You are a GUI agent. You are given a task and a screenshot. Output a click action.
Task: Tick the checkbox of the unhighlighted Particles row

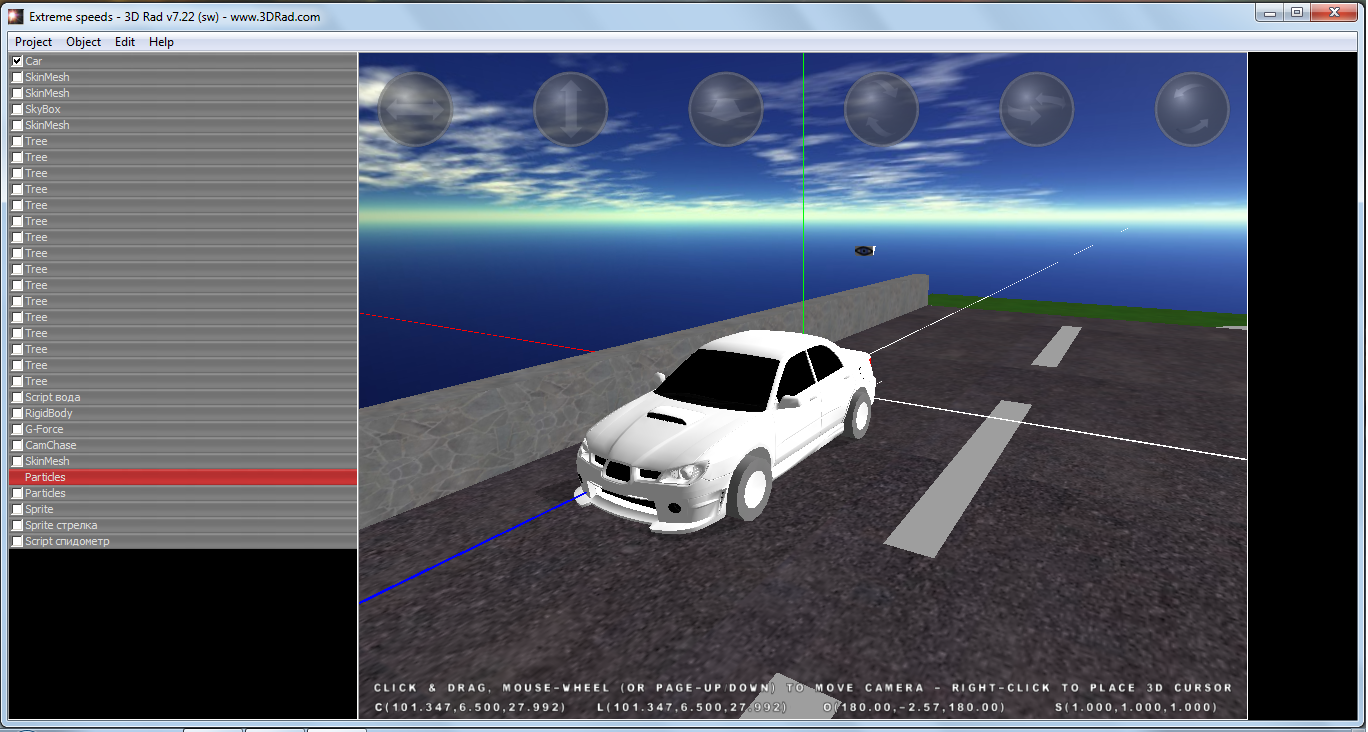pos(17,493)
